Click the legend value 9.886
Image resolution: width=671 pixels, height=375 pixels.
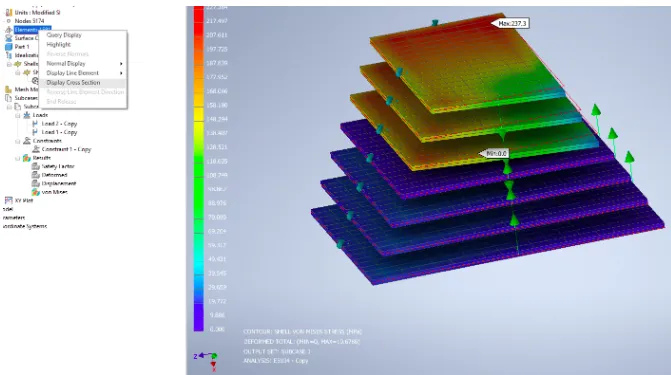[x=217, y=315]
